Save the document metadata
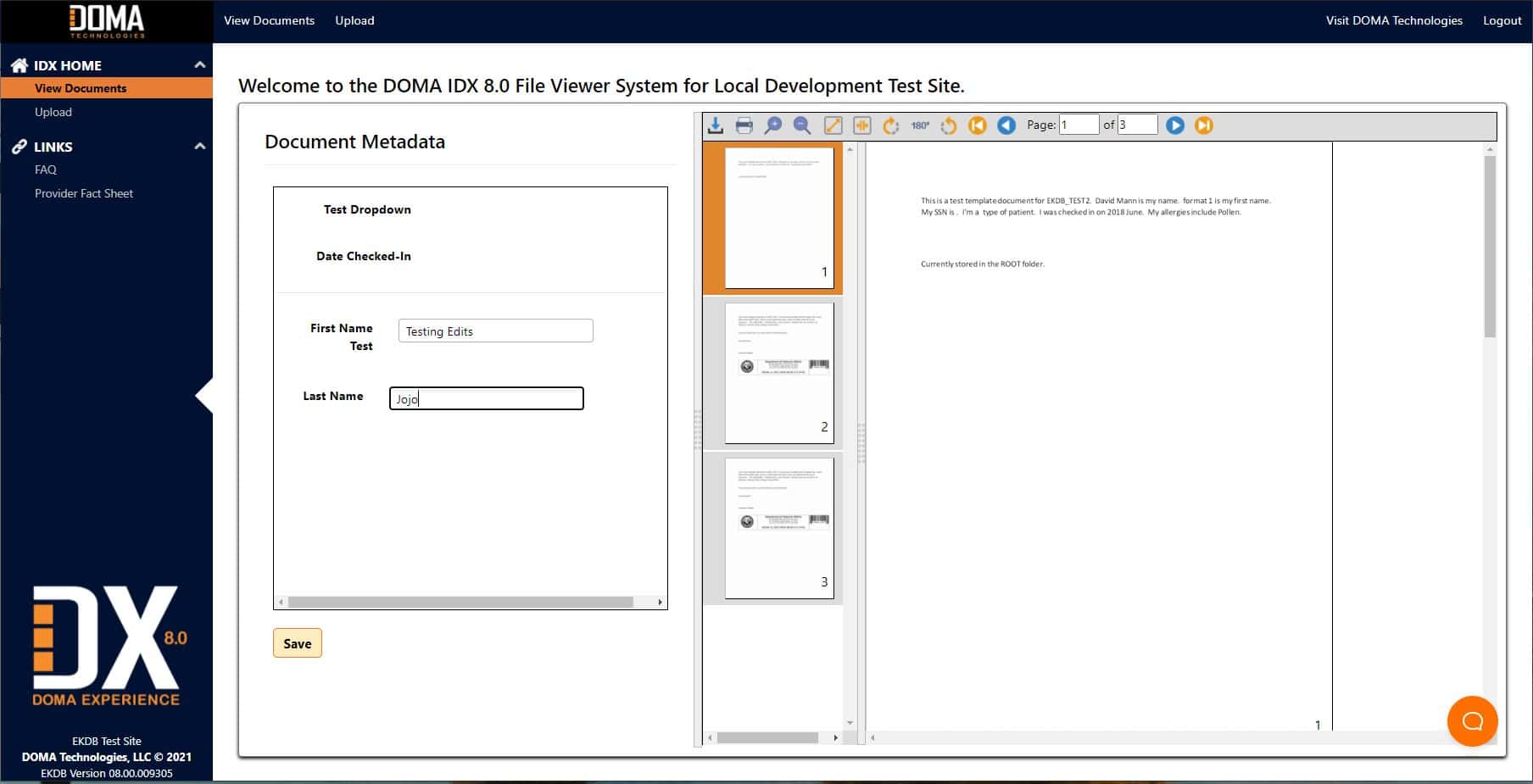This screenshot has width=1533, height=784. click(298, 643)
